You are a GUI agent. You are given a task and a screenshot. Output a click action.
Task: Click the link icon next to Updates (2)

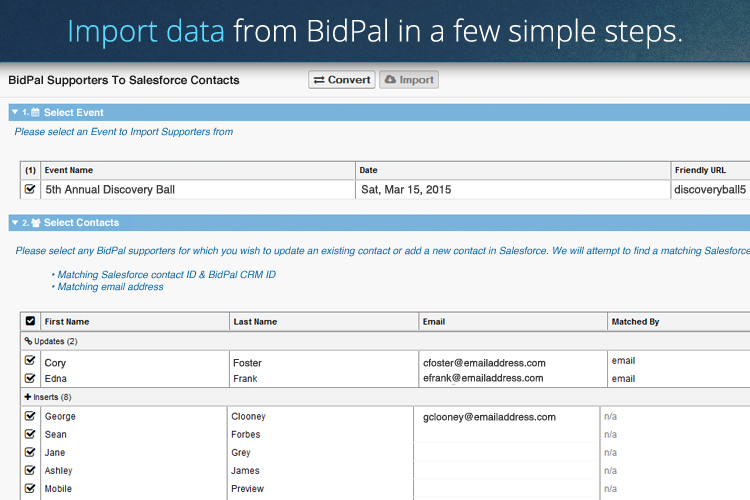(x=28, y=341)
